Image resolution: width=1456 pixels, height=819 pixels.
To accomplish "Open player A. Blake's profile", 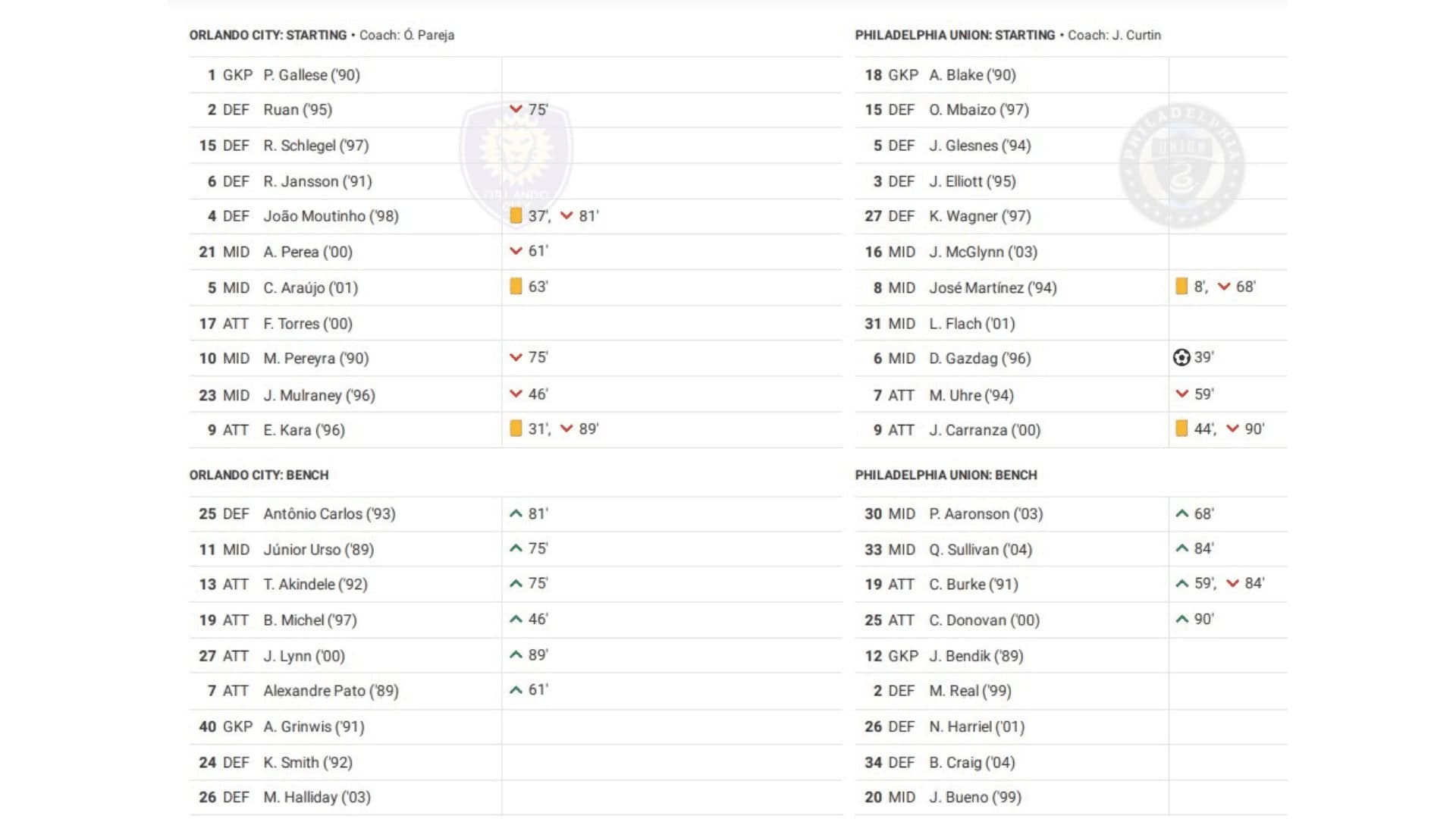I will coord(972,75).
